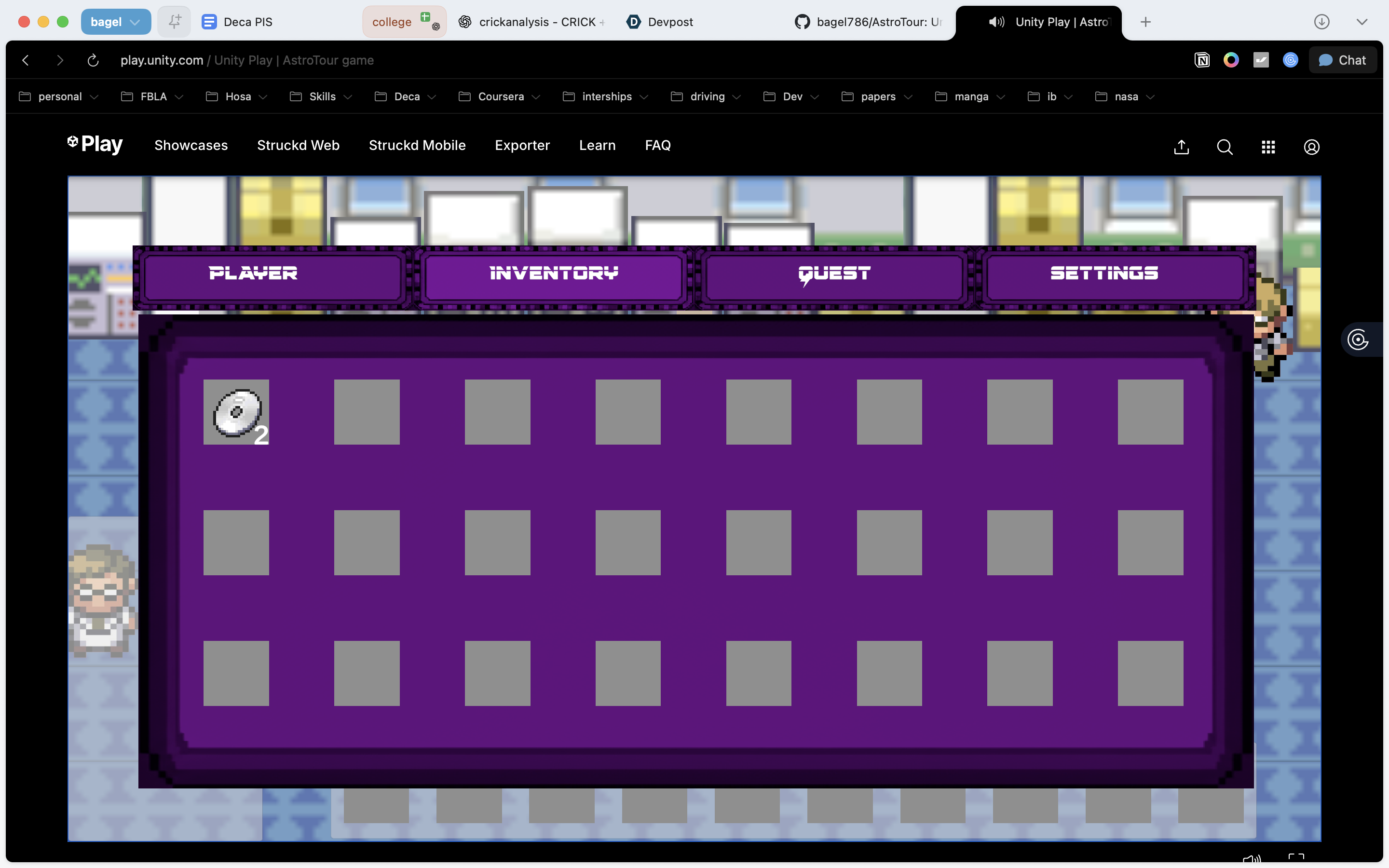Open the apps grid icon

point(1268,147)
